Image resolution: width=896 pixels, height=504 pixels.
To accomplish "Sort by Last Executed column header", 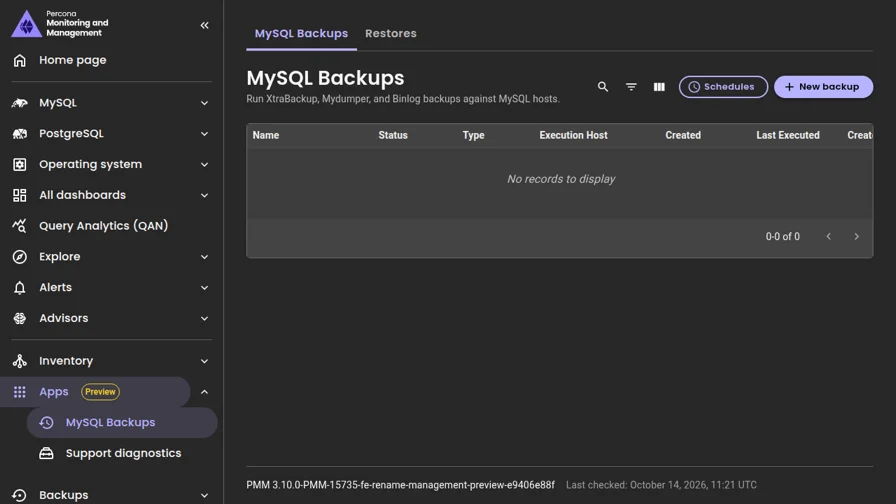I will click(x=787, y=135).
